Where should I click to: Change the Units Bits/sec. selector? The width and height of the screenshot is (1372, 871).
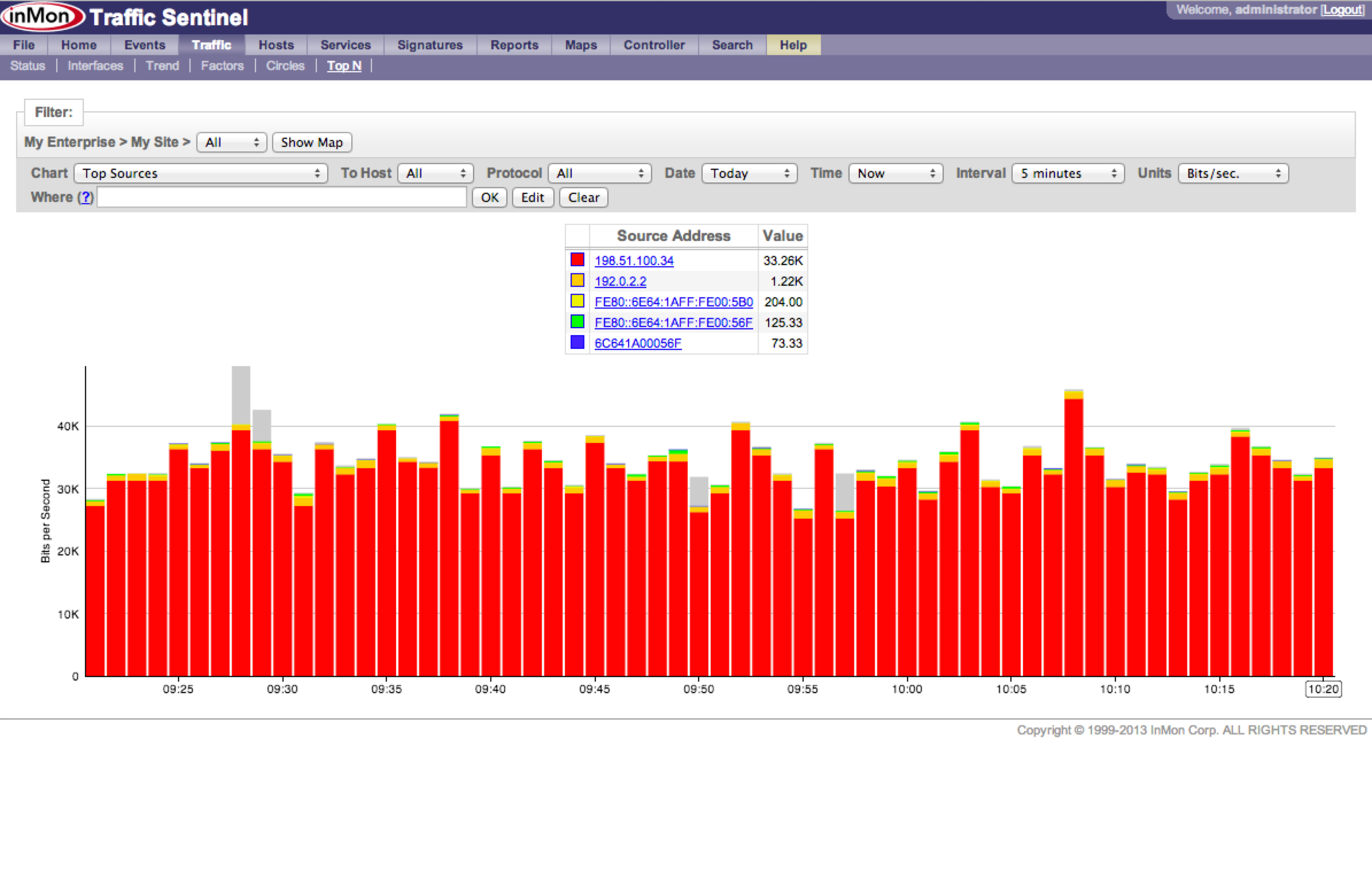1233,173
